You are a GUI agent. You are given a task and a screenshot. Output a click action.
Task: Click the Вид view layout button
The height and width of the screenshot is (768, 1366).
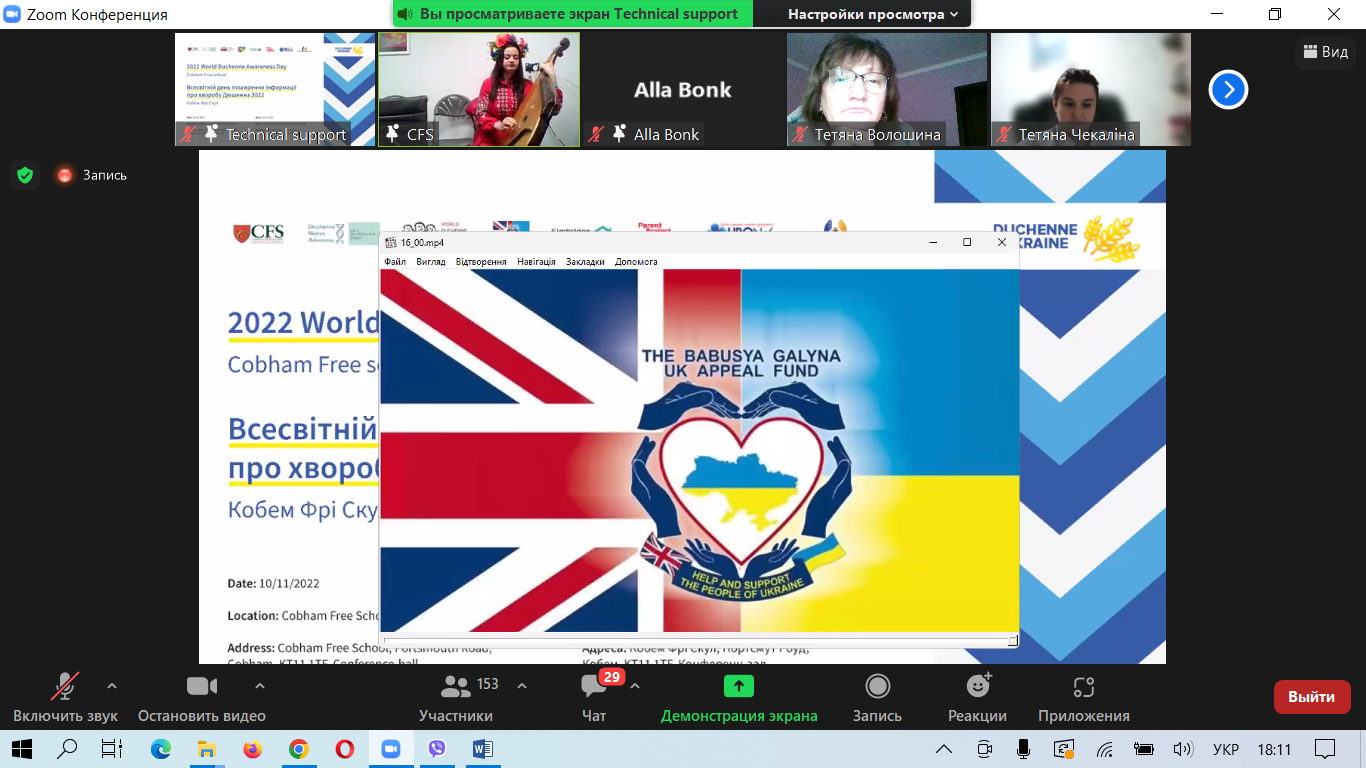tap(1326, 52)
